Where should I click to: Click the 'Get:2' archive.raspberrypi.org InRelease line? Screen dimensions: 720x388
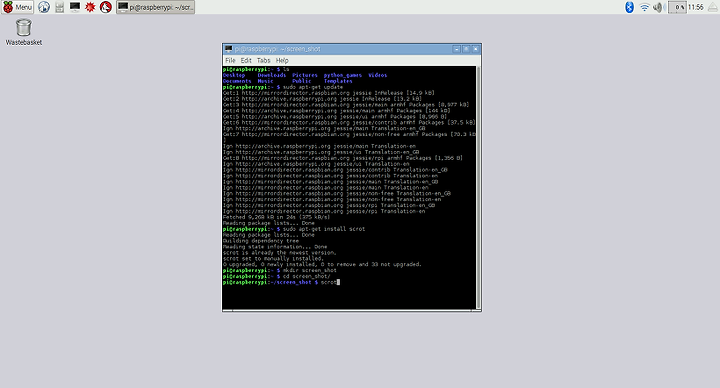click(x=322, y=99)
